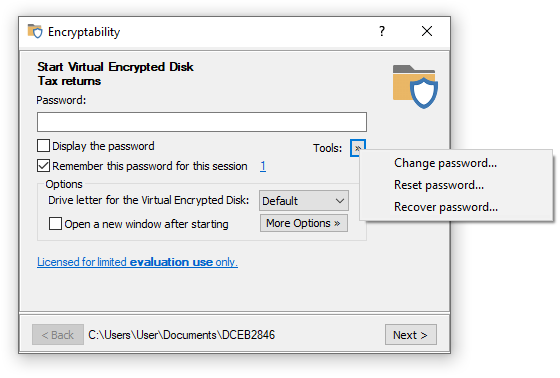
Task: Expand the Drive letter Default dropdown
Action: click(x=304, y=200)
